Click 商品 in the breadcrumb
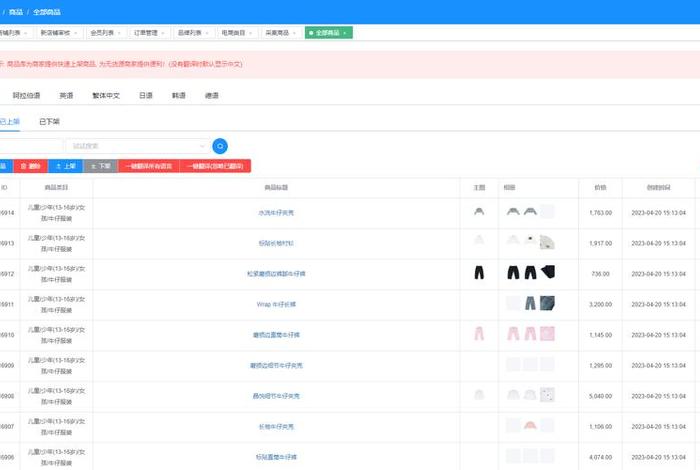This screenshot has width=700, height=470. click(x=16, y=11)
